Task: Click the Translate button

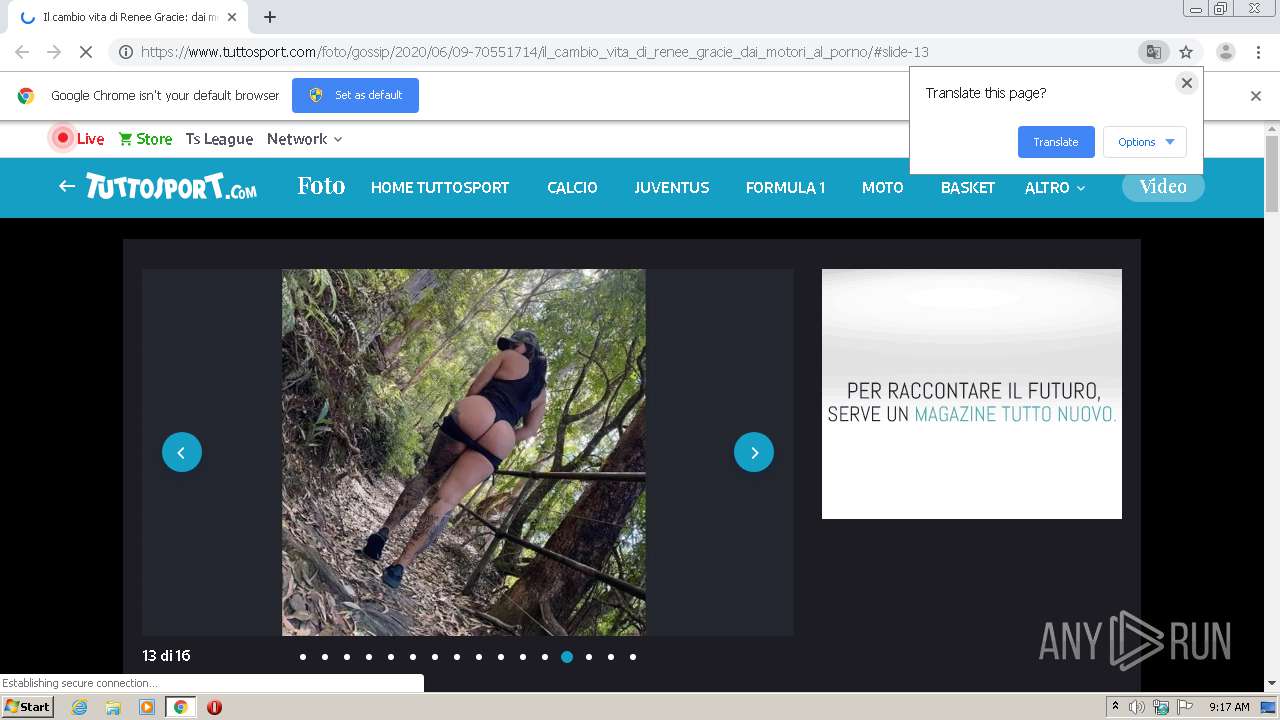Action: click(1056, 142)
